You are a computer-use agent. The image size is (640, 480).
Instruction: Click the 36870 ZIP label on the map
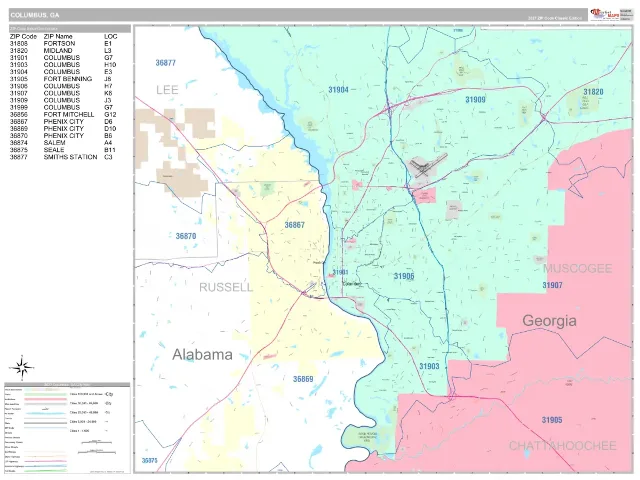[186, 236]
